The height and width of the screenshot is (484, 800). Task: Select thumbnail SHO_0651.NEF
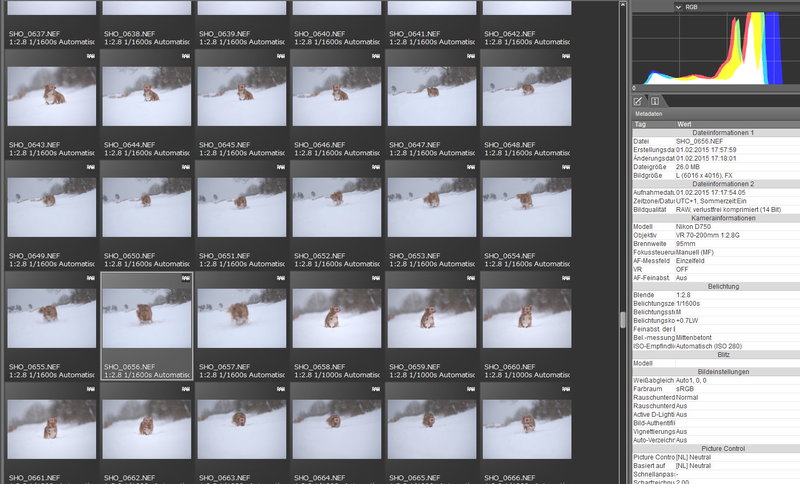point(242,207)
